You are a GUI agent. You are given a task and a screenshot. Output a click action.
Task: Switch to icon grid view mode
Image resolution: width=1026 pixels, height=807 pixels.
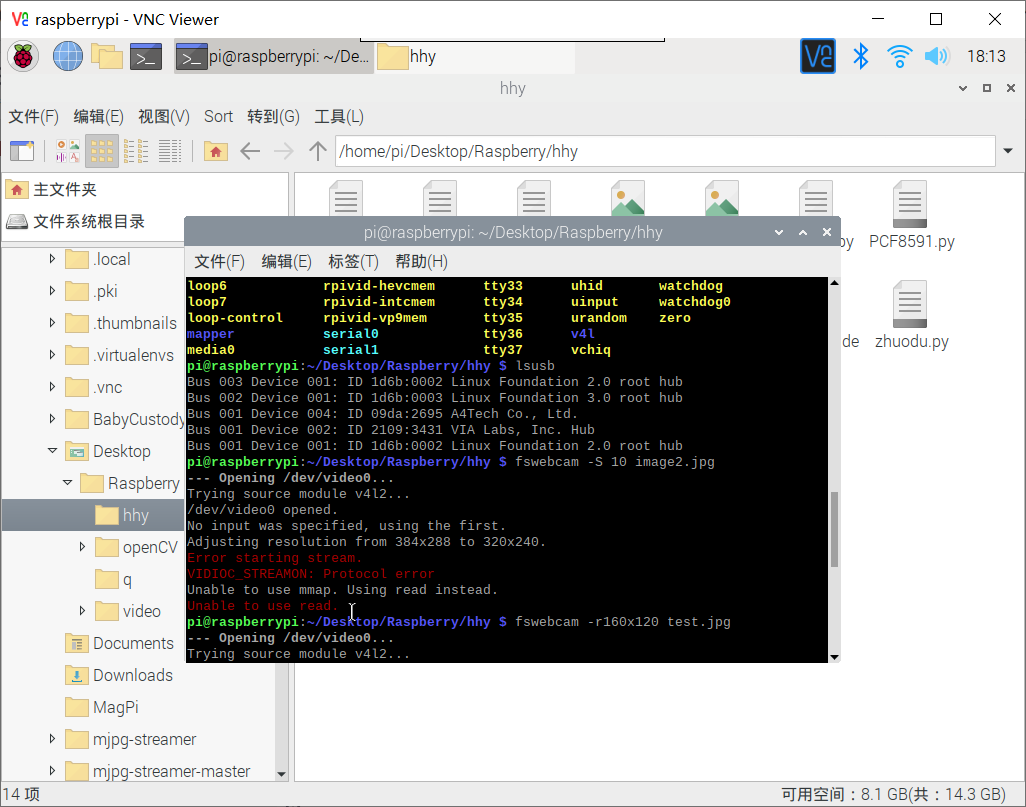coord(101,151)
